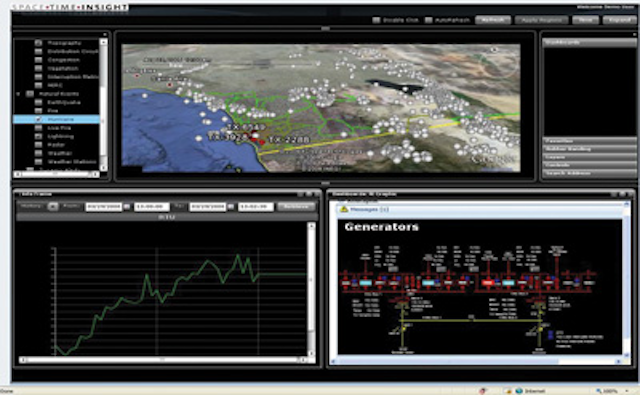Open the Dashboards section header
The image size is (640, 395).
click(x=589, y=42)
